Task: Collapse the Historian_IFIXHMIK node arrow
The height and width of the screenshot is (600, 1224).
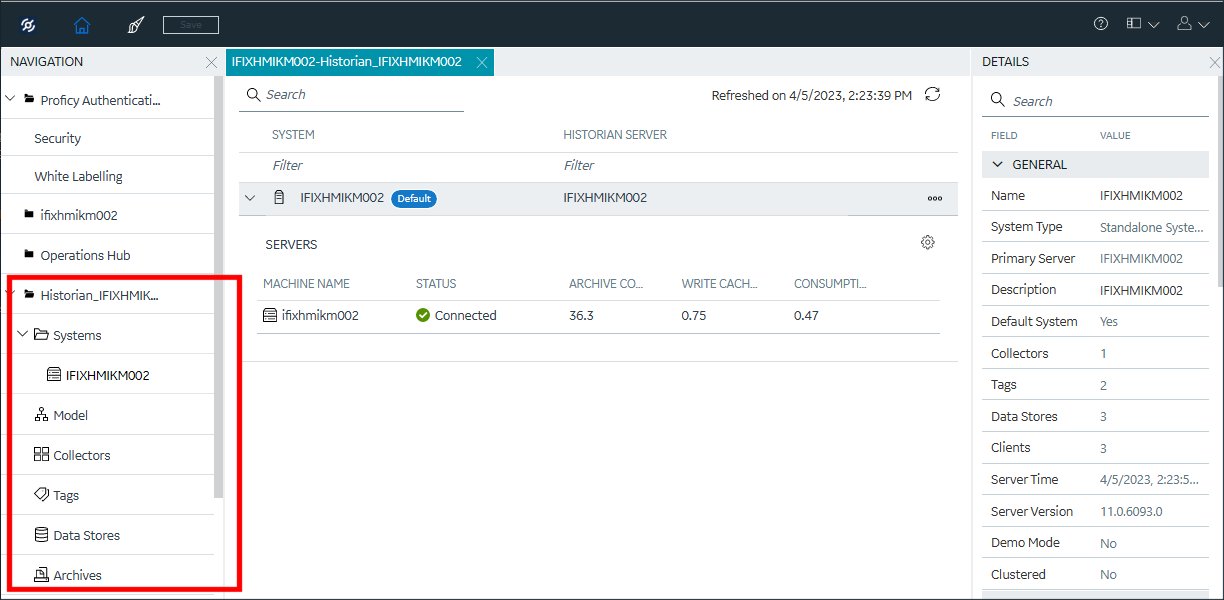Action: 11,295
